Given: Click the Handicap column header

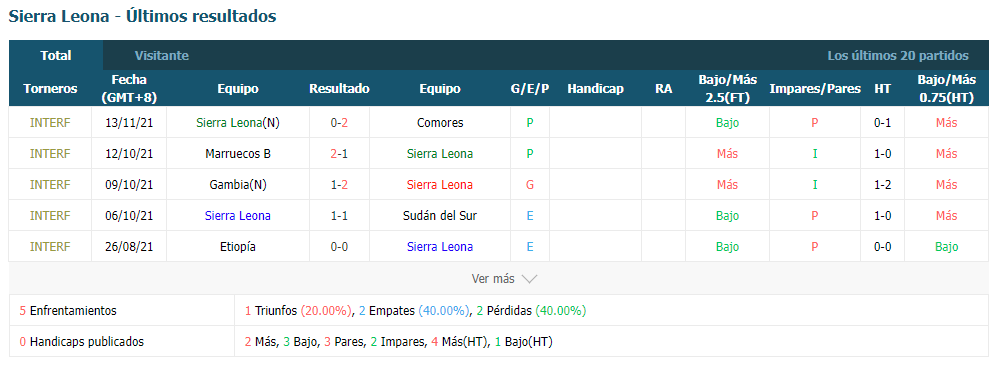Looking at the screenshot, I should click(x=596, y=89).
